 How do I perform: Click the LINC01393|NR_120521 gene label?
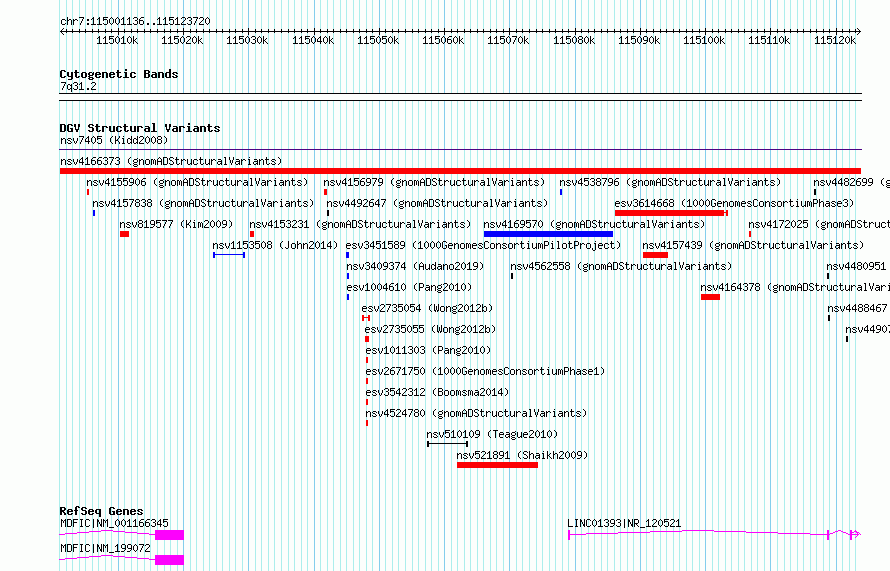coord(624,523)
